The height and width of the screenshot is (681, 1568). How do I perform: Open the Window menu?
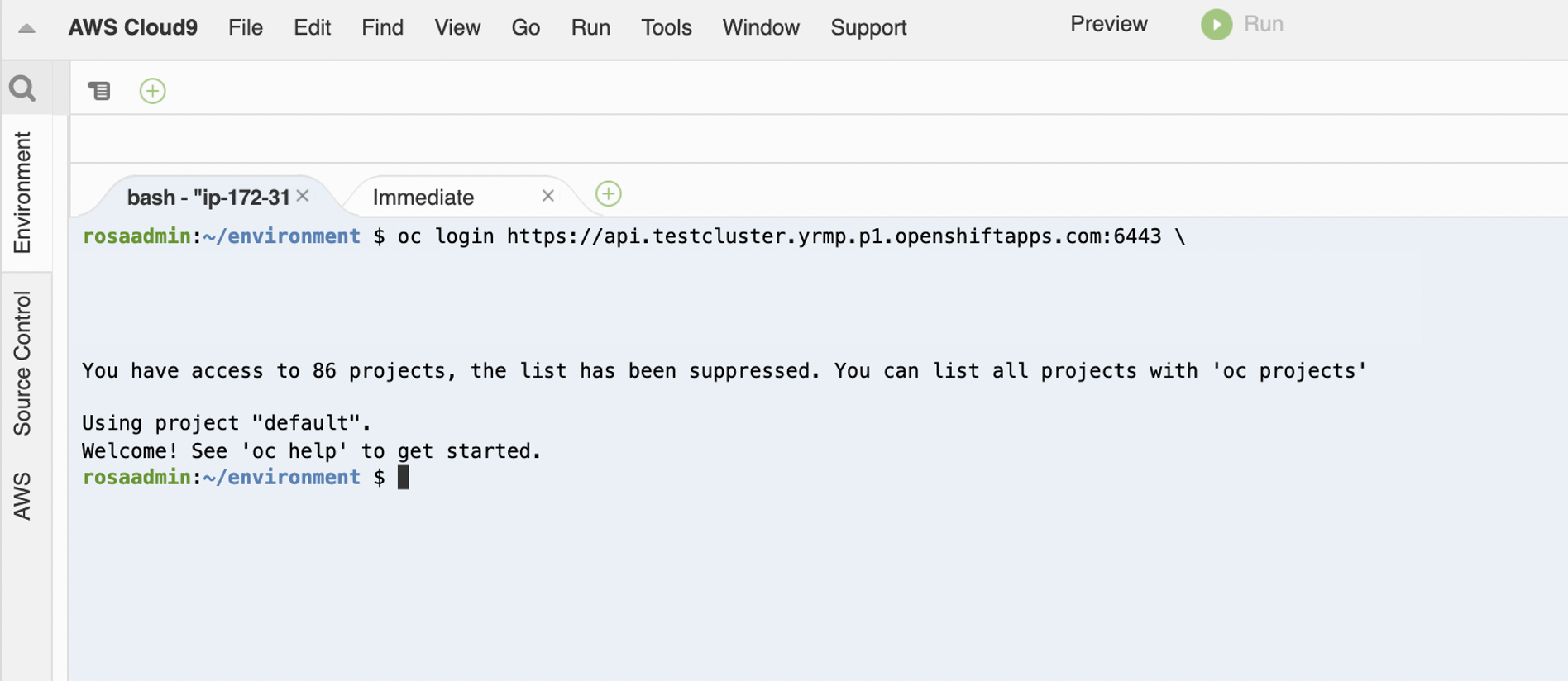(761, 27)
